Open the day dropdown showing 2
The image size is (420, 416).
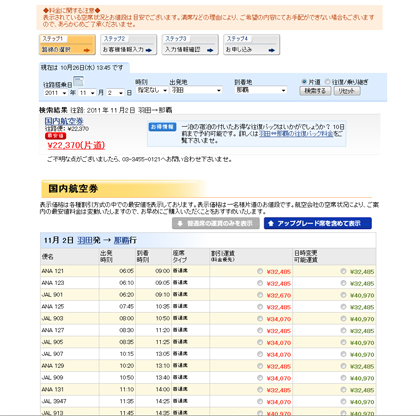point(115,93)
